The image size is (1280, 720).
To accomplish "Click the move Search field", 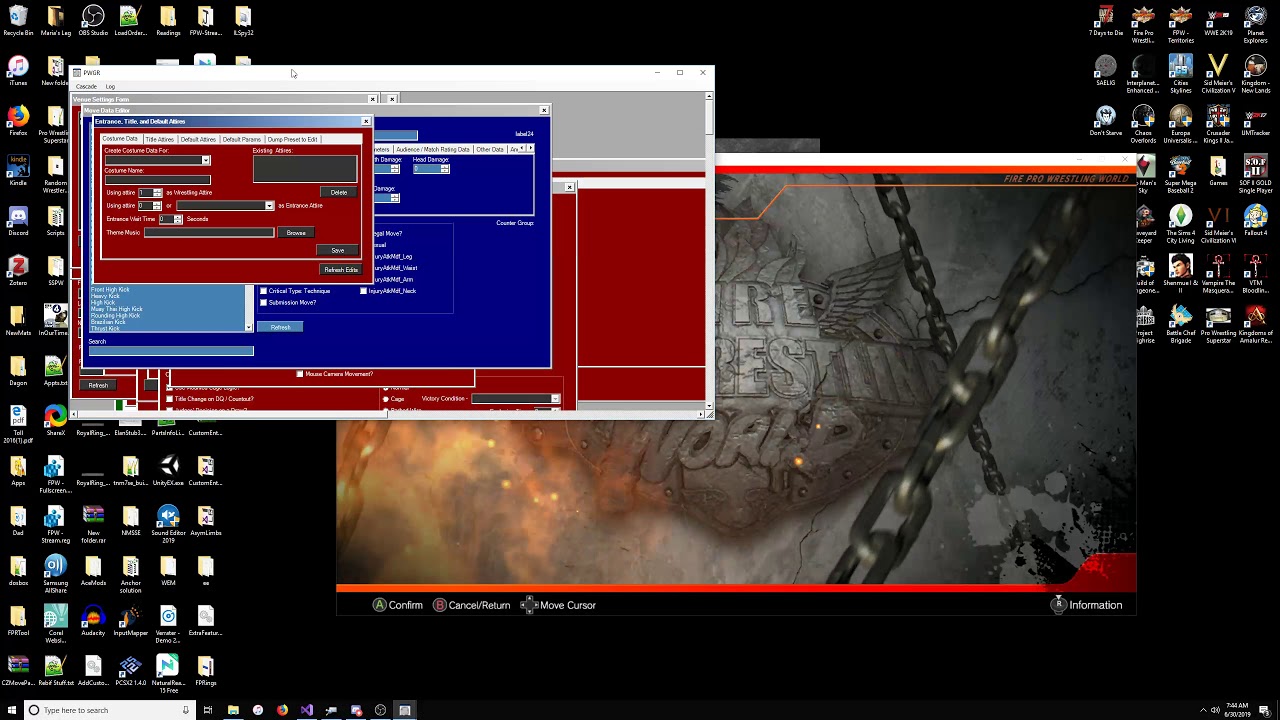I will [x=171, y=351].
